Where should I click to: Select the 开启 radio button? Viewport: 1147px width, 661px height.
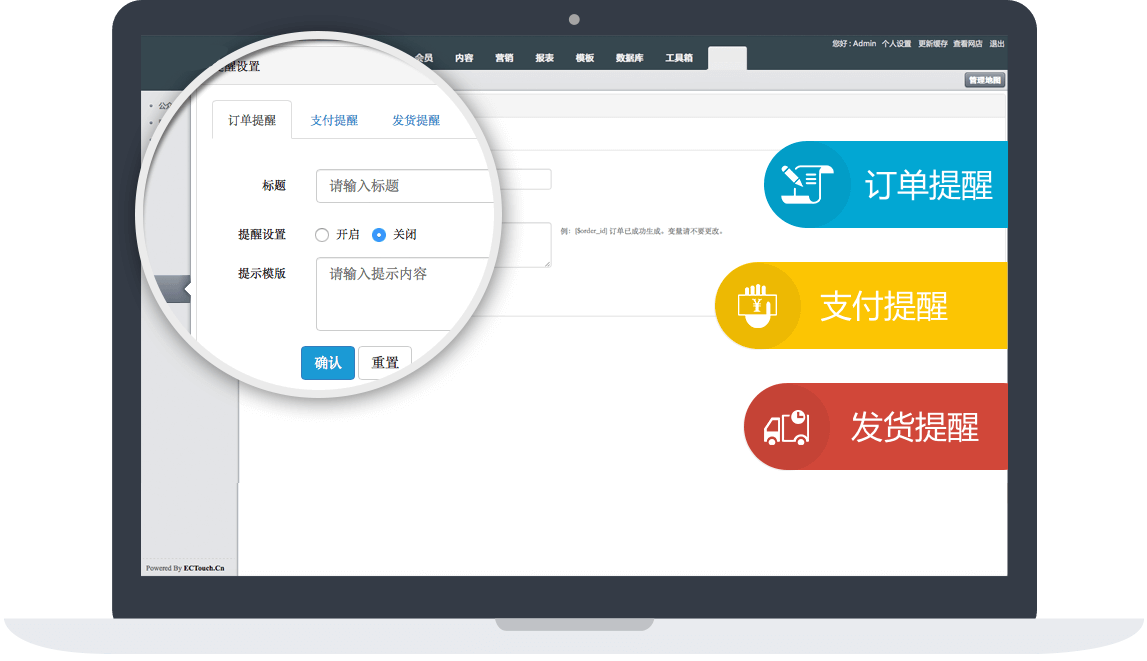point(322,235)
